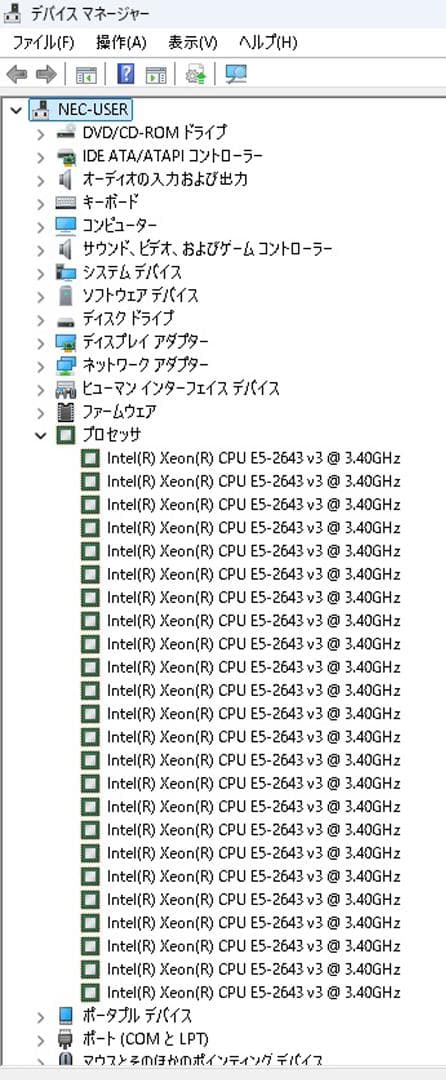
Task: Click the update driver gear icon
Action: tap(196, 74)
